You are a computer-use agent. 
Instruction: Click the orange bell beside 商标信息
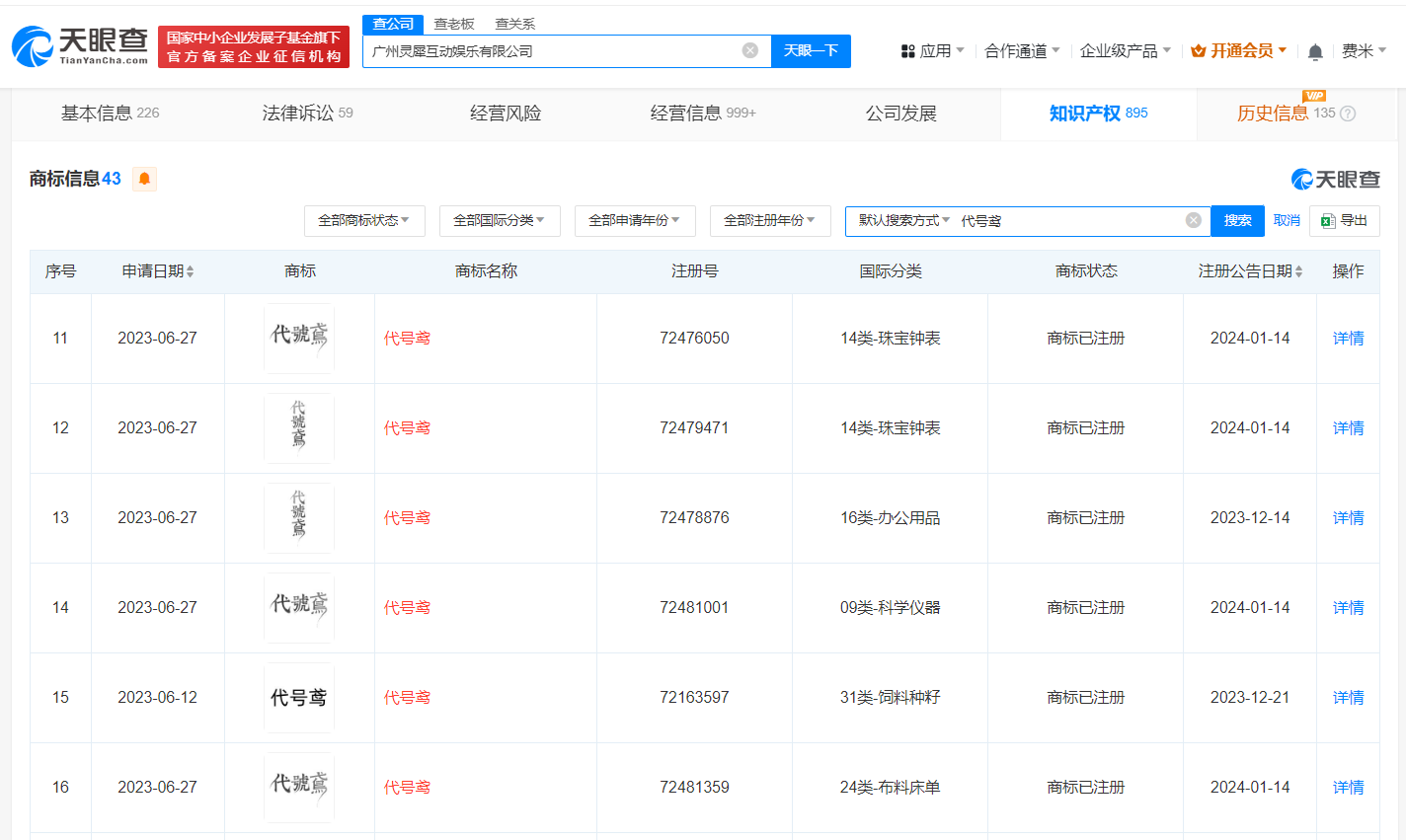click(x=144, y=180)
